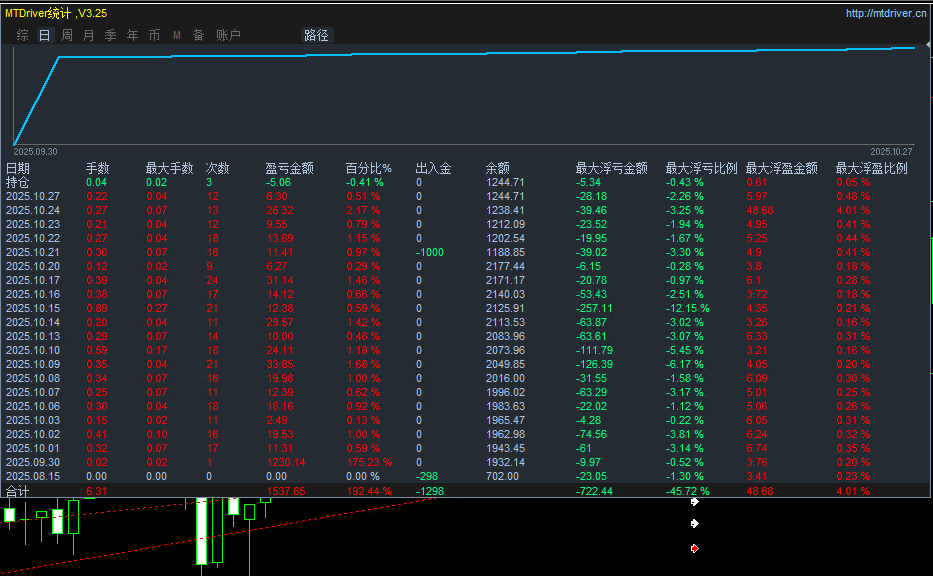Select the 日 daily tab
The width and height of the screenshot is (933, 576).
coord(45,36)
